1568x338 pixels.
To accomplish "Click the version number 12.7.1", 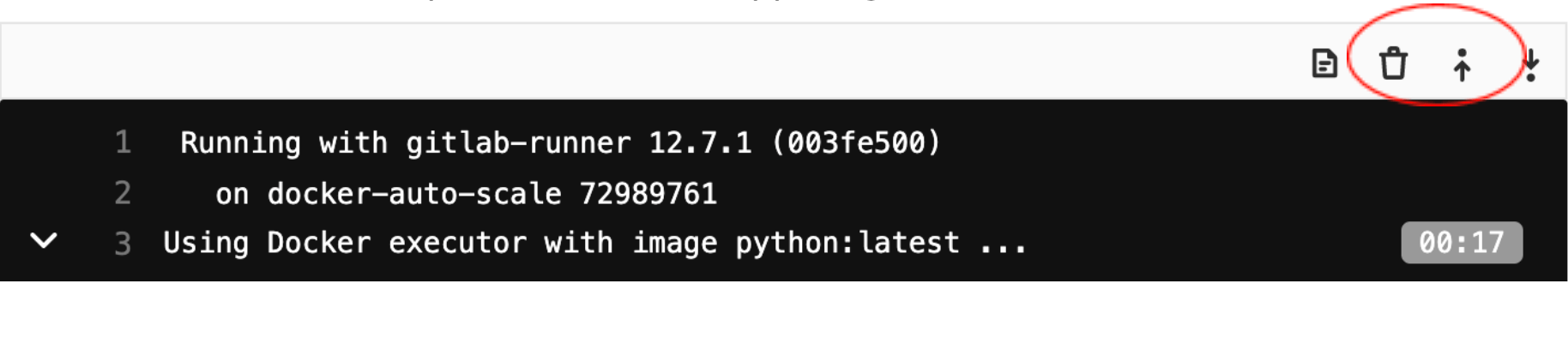I will tap(699, 142).
